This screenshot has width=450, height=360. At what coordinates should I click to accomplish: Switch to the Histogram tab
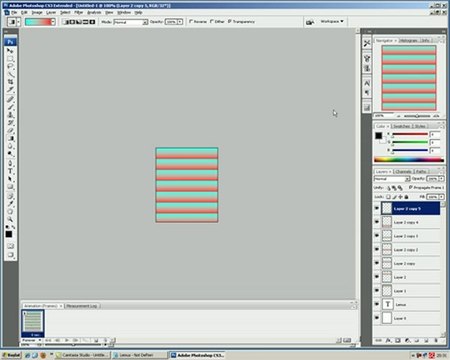pyautogui.click(x=408, y=40)
